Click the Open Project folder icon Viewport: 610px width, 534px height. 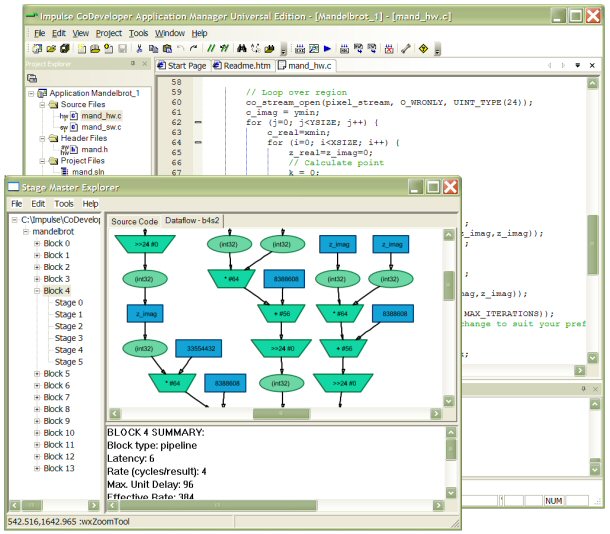(x=51, y=49)
